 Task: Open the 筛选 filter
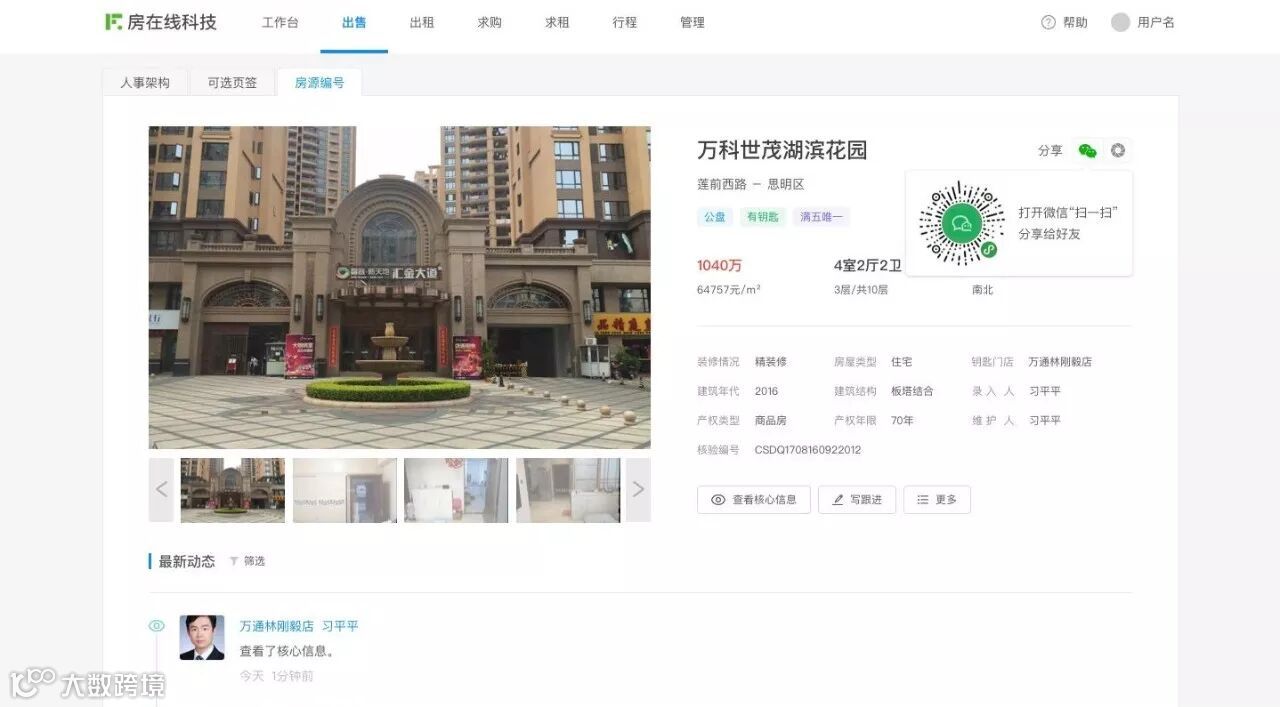coord(247,561)
